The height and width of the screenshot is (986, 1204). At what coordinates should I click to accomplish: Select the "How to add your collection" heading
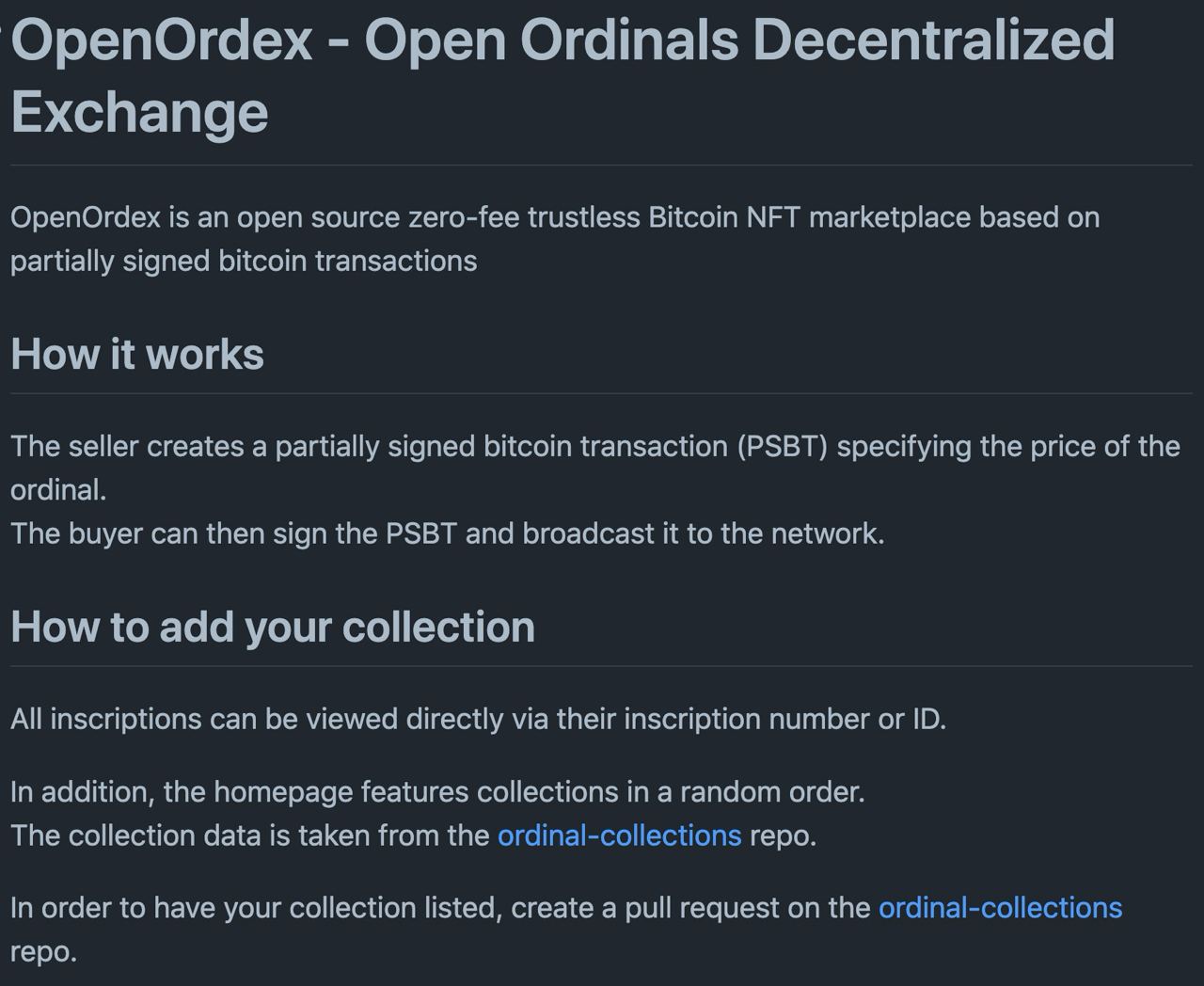pyautogui.click(x=273, y=628)
